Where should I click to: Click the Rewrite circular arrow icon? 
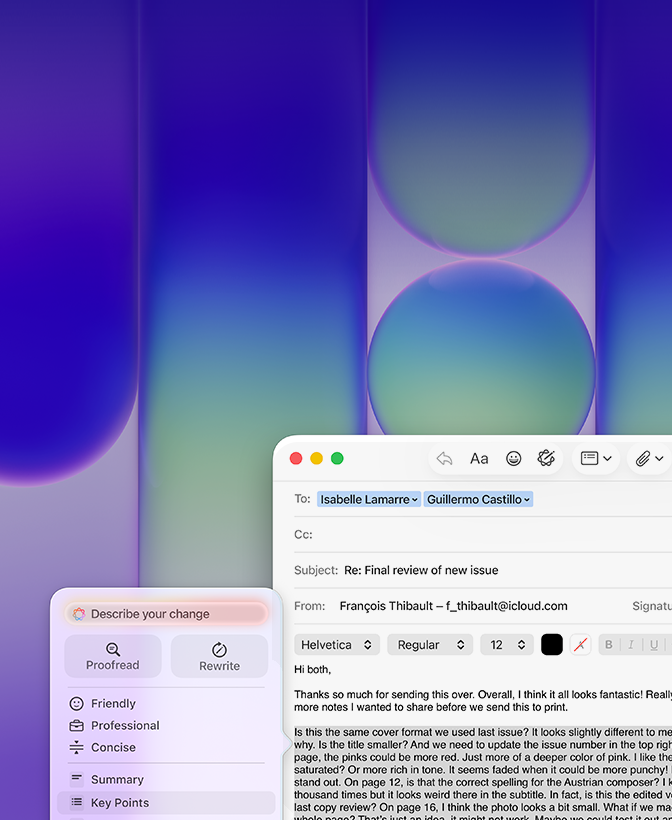click(219, 650)
